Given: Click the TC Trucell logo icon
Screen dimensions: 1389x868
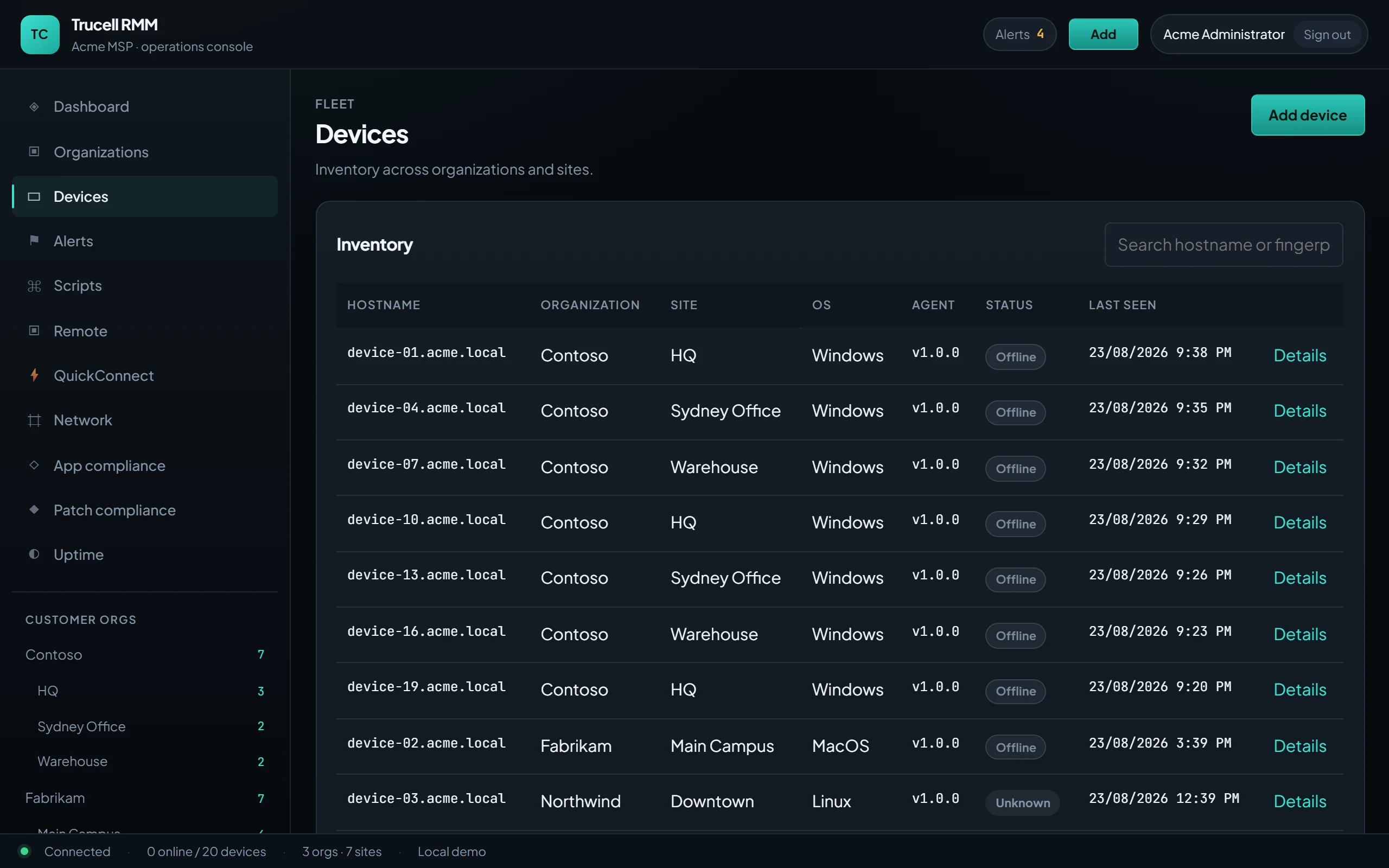Looking at the screenshot, I should 40,34.
